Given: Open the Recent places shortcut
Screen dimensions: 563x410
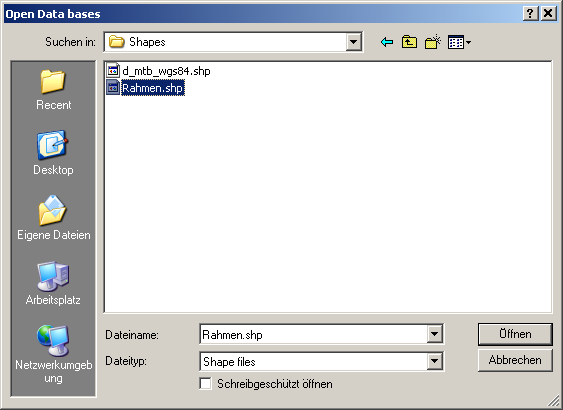Looking at the screenshot, I should tap(53, 90).
